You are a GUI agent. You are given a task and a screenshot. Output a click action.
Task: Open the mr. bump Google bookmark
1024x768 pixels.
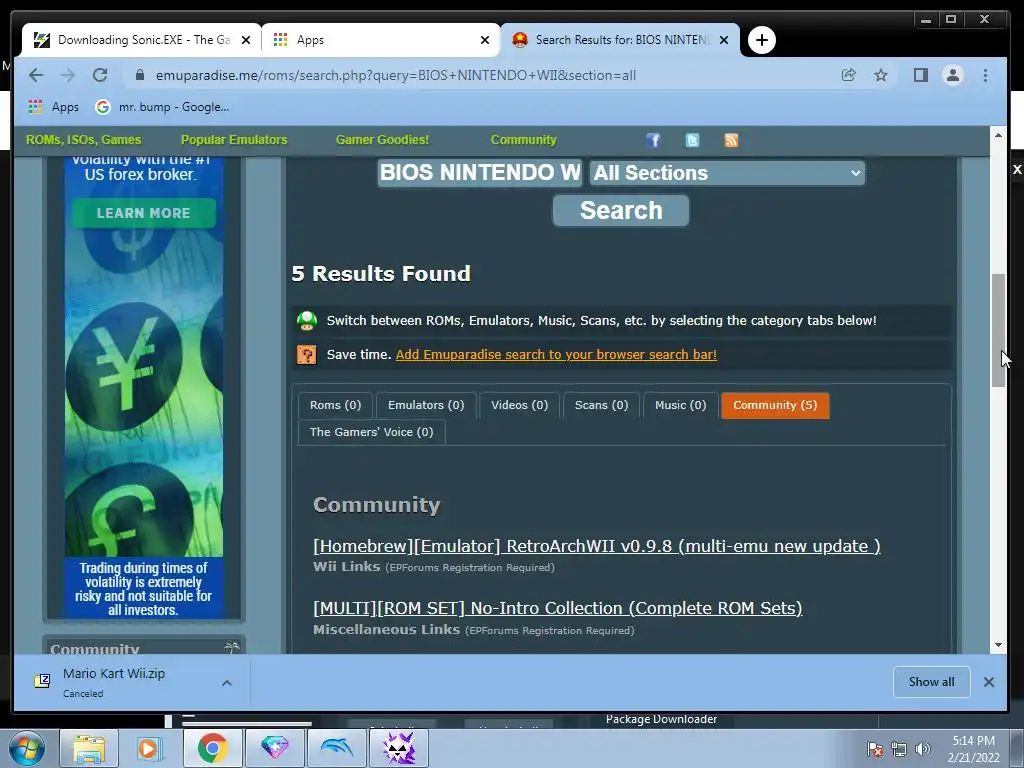pos(162,106)
